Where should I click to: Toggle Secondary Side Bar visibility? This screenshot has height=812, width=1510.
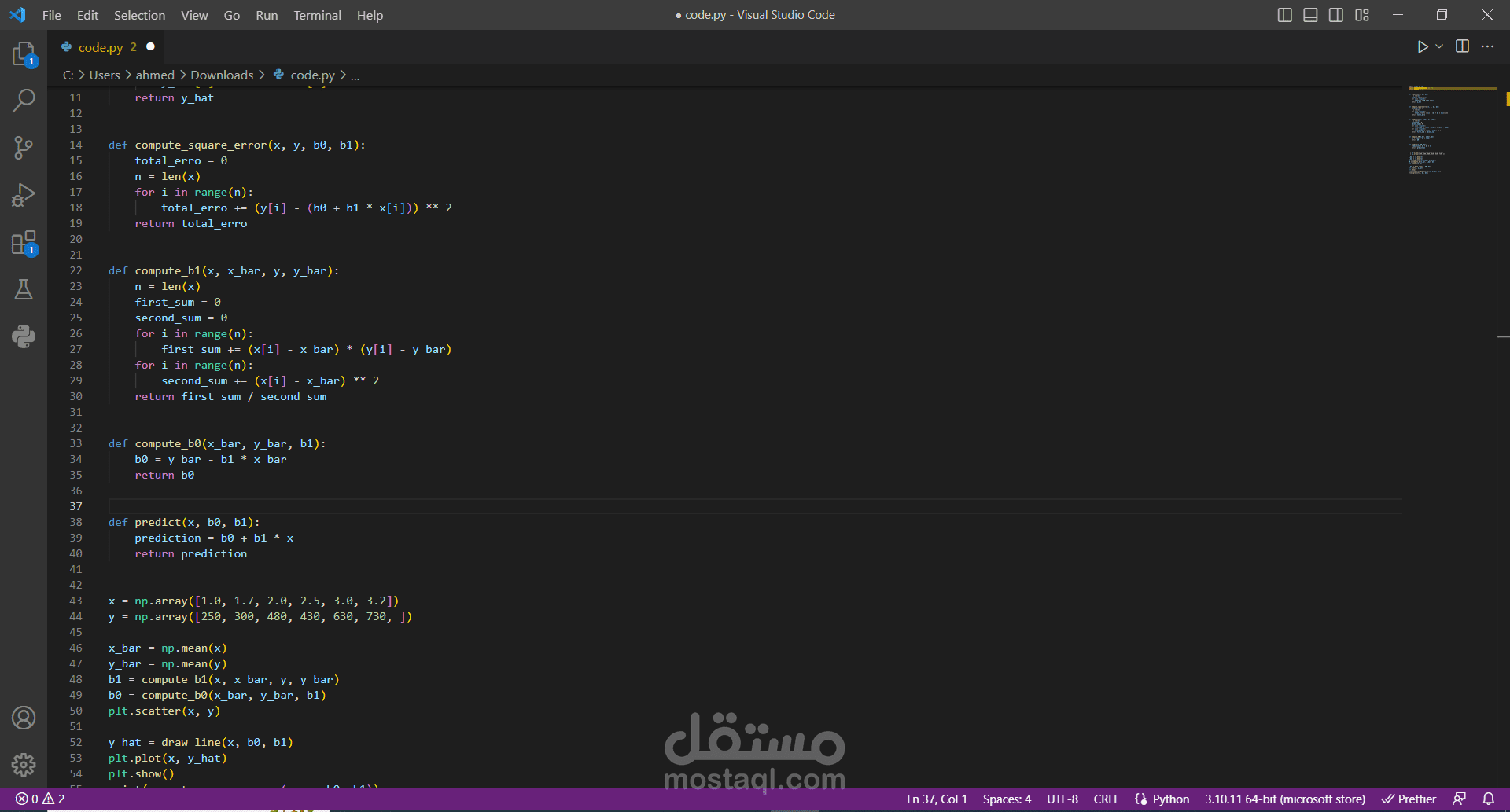tap(1336, 15)
